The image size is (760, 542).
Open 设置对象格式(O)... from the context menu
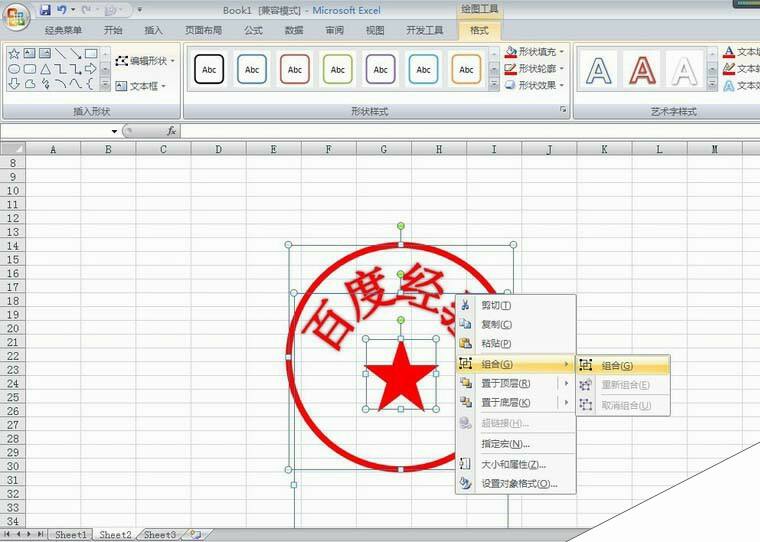516,483
